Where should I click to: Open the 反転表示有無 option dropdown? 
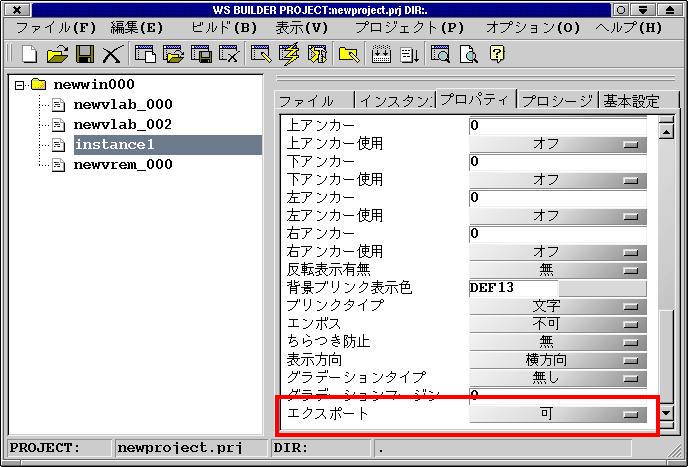[558, 270]
